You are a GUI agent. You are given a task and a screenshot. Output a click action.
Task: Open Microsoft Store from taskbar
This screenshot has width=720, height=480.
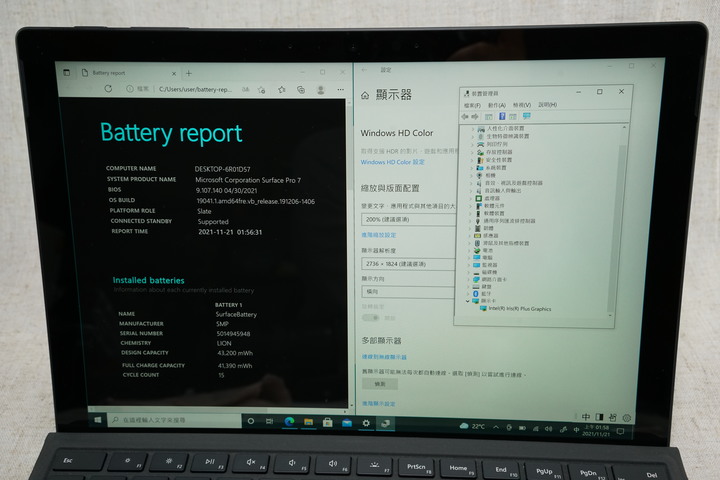[x=327, y=422]
